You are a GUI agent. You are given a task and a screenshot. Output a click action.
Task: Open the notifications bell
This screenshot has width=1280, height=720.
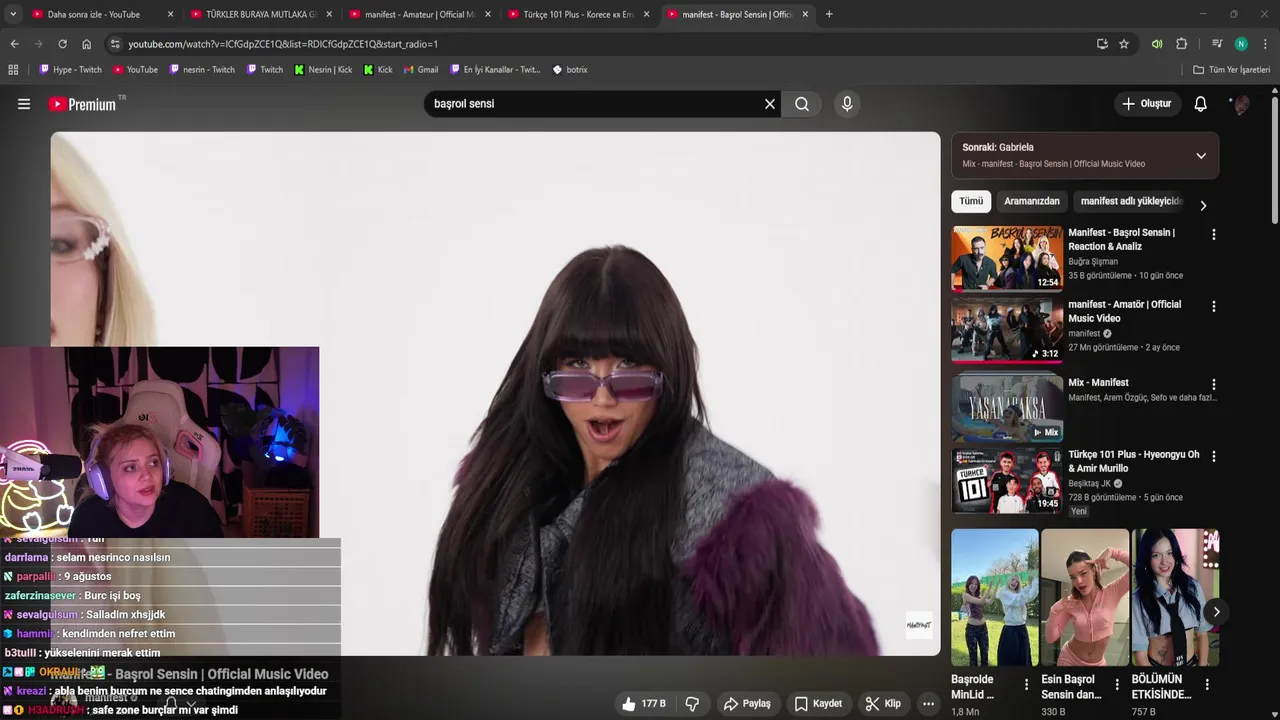tap(1201, 104)
